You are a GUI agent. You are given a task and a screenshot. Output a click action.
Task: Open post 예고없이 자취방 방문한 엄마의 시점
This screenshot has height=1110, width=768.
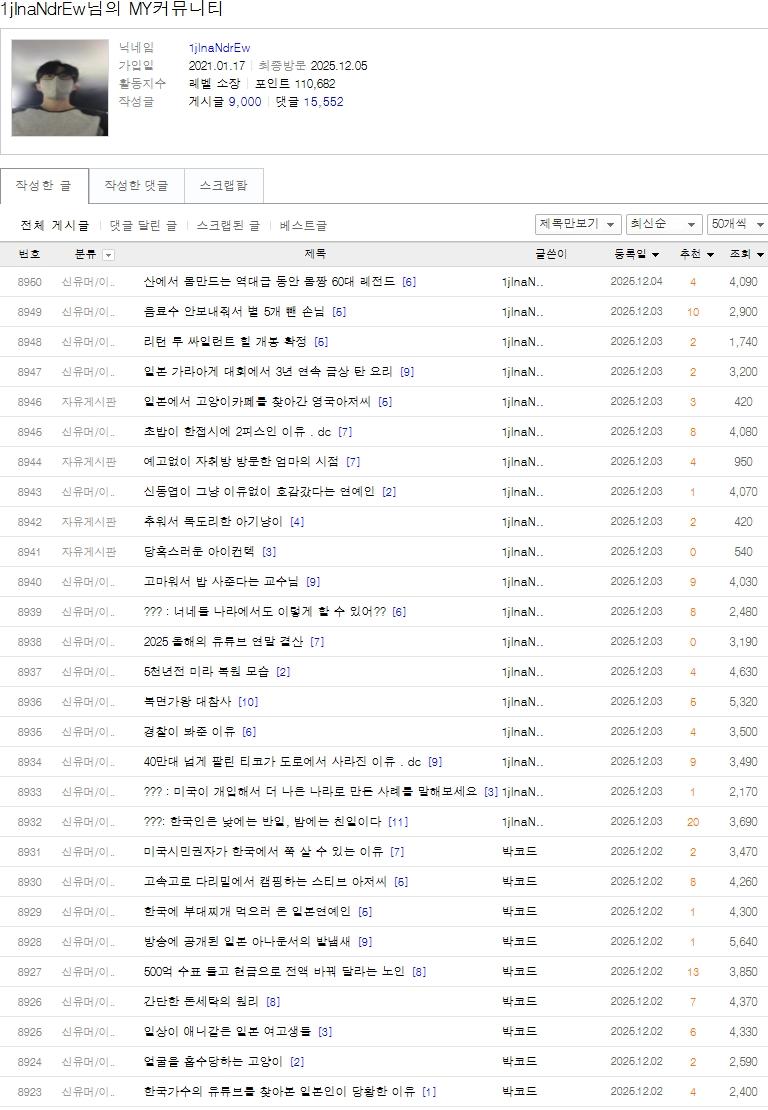(241, 462)
